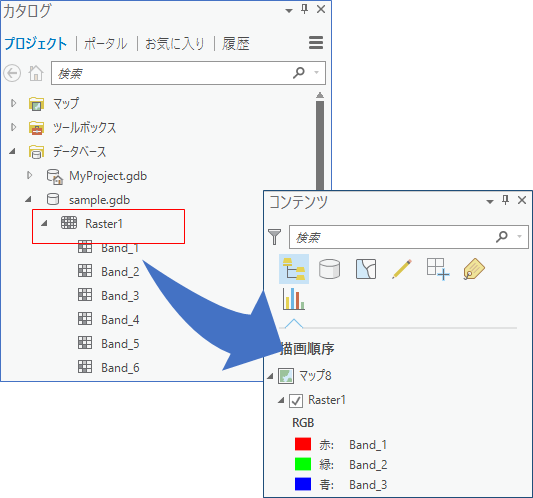The width and height of the screenshot is (533, 498).
Task: Open the Catalog pane hamburger menu
Action: (x=316, y=43)
